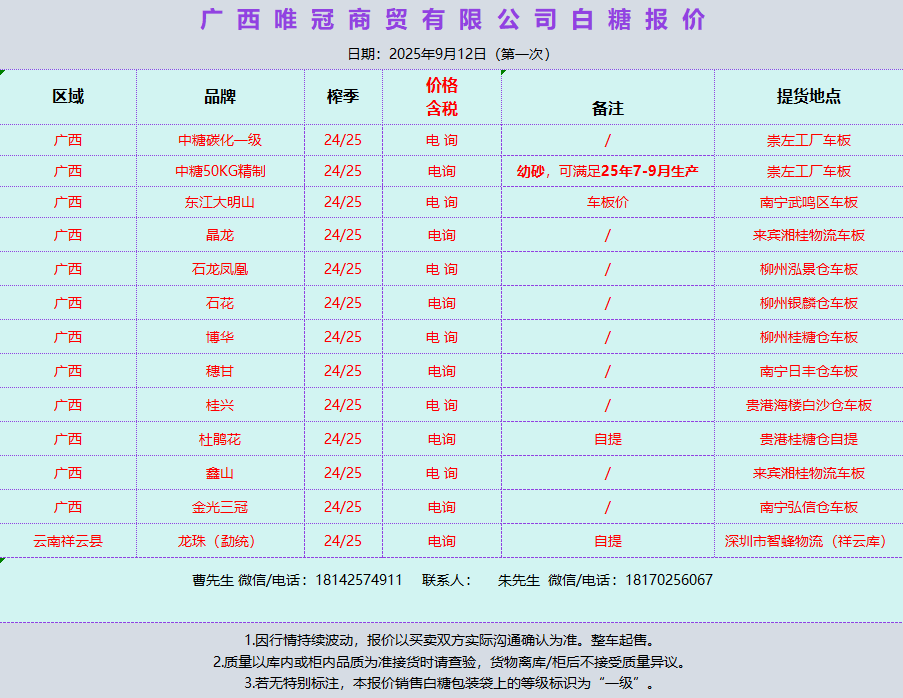Select the 车板价 remark cell
The width and height of the screenshot is (903, 698).
[607, 202]
